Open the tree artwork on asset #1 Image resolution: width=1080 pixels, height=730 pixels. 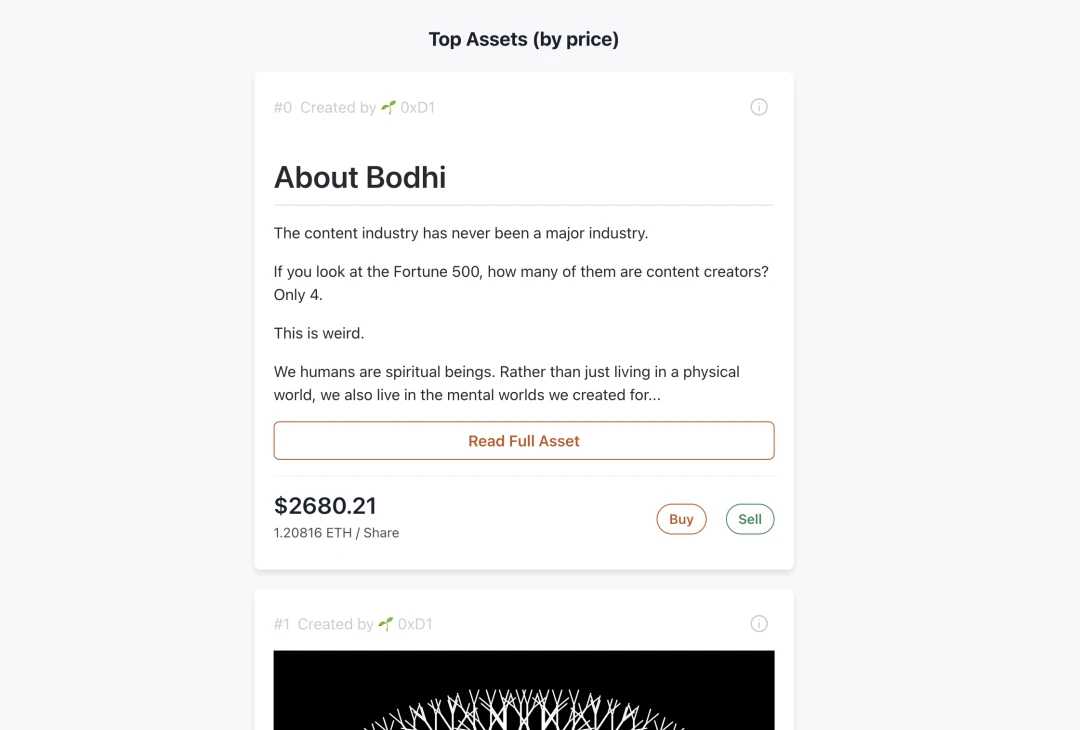coord(524,690)
